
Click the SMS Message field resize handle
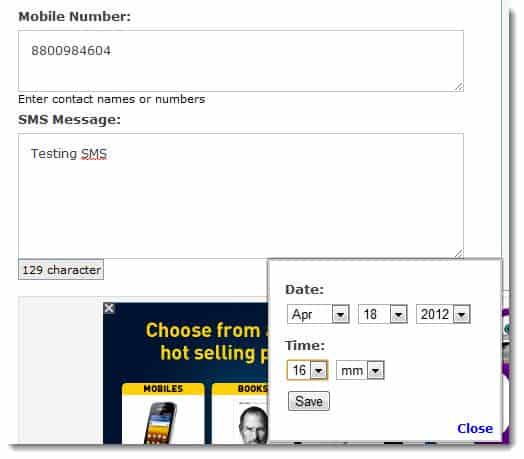pyautogui.click(x=459, y=253)
